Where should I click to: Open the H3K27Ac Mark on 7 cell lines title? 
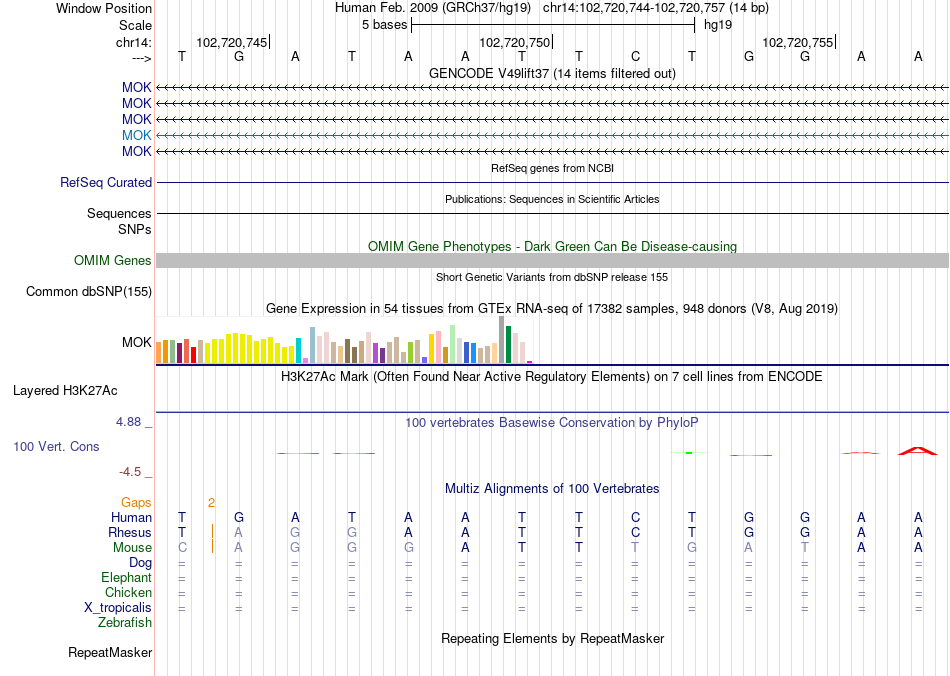[552, 376]
